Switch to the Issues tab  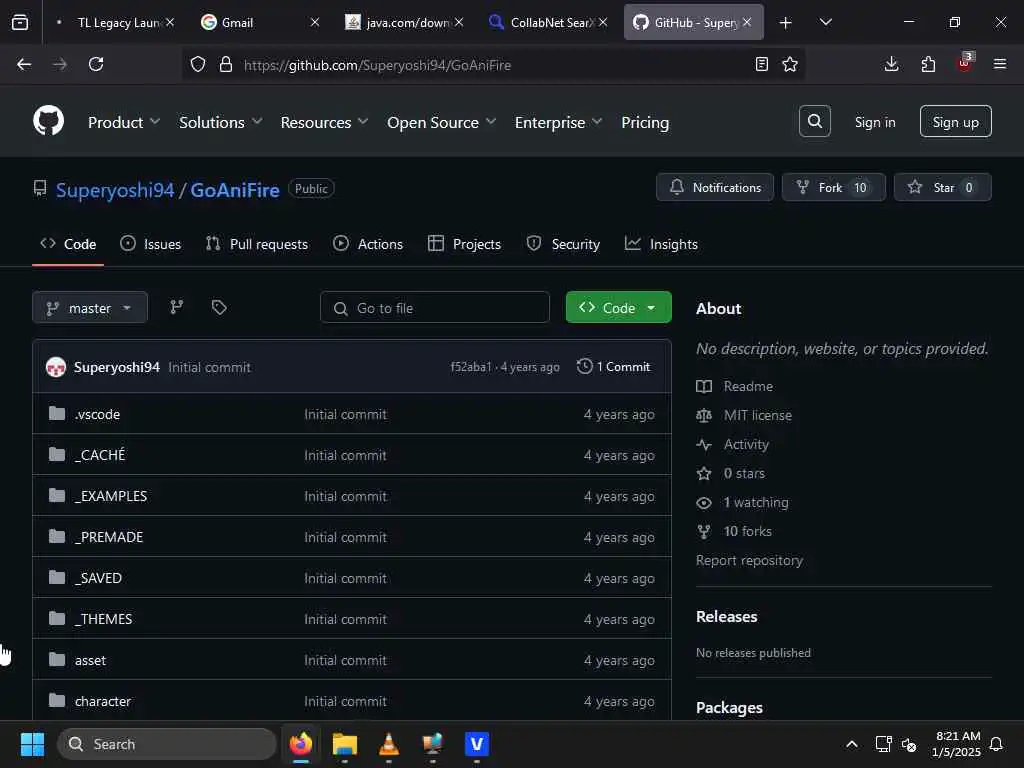151,244
